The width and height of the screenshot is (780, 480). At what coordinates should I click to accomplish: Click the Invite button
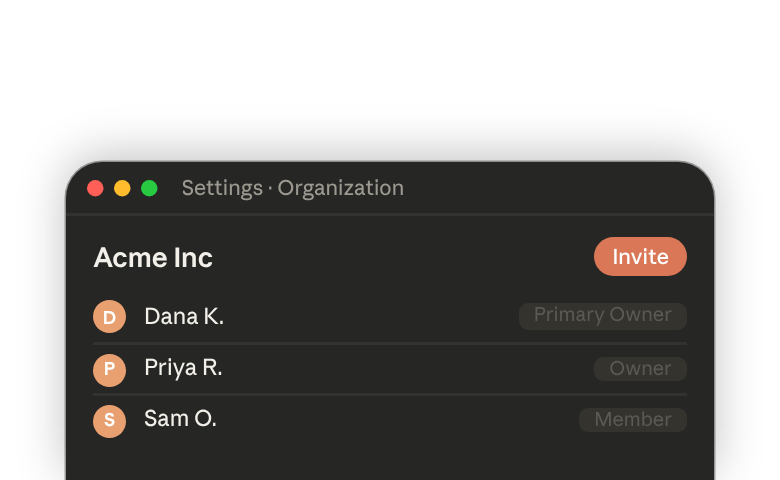tap(640, 257)
